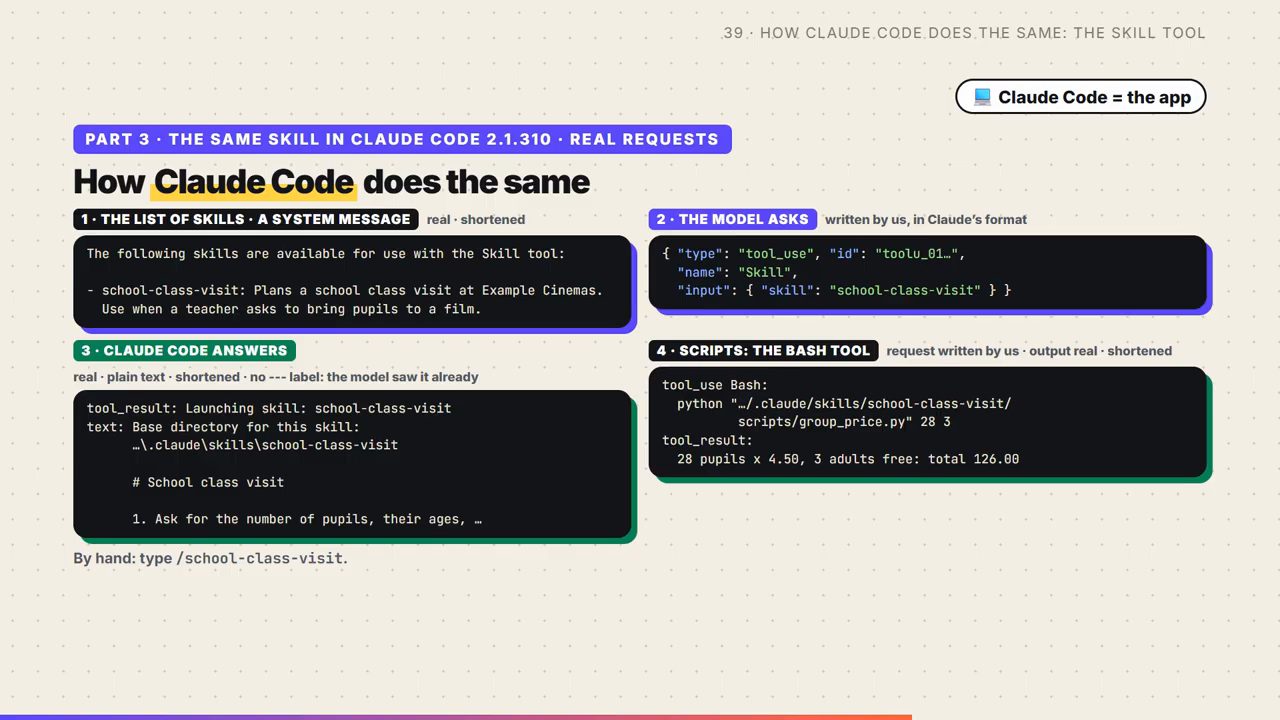Click the 'python "…/.claude/skills/school-class-visit/' line

click(x=844, y=403)
